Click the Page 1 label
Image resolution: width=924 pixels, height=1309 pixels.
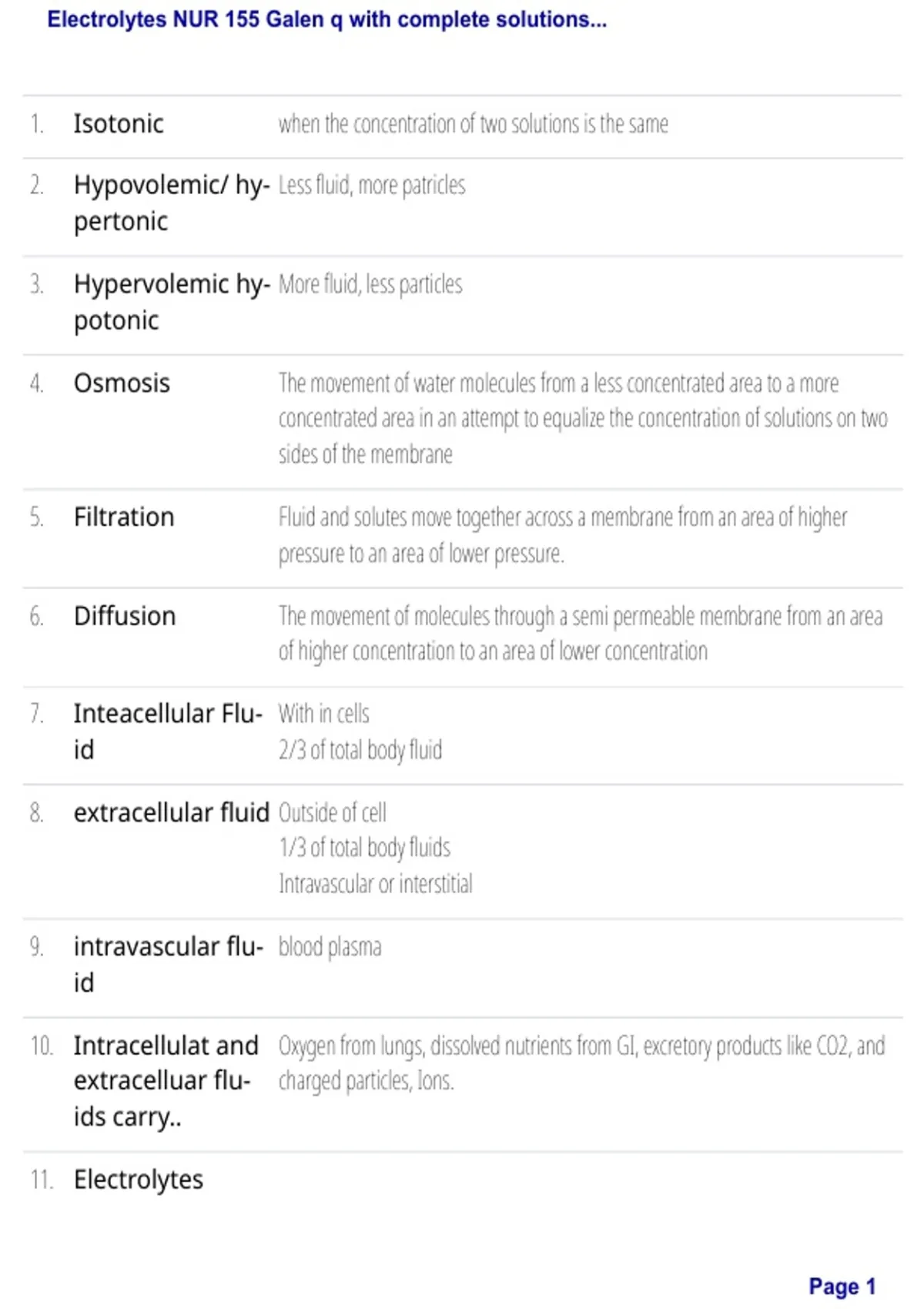pos(842,1287)
